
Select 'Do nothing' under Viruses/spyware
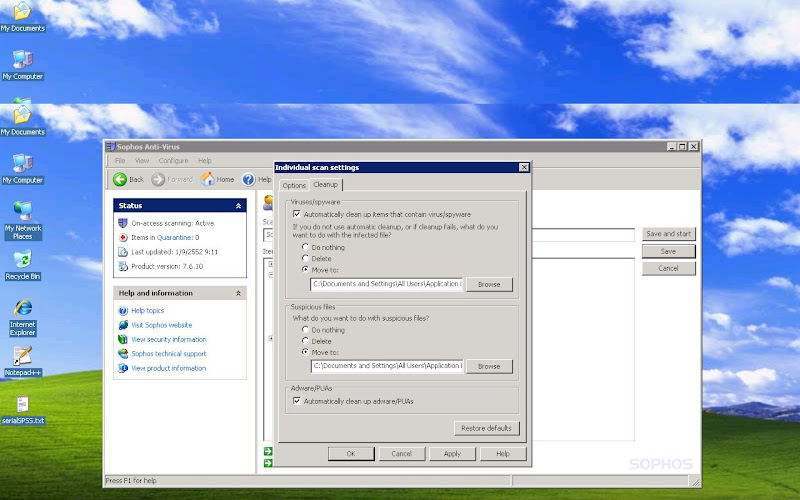pos(305,247)
